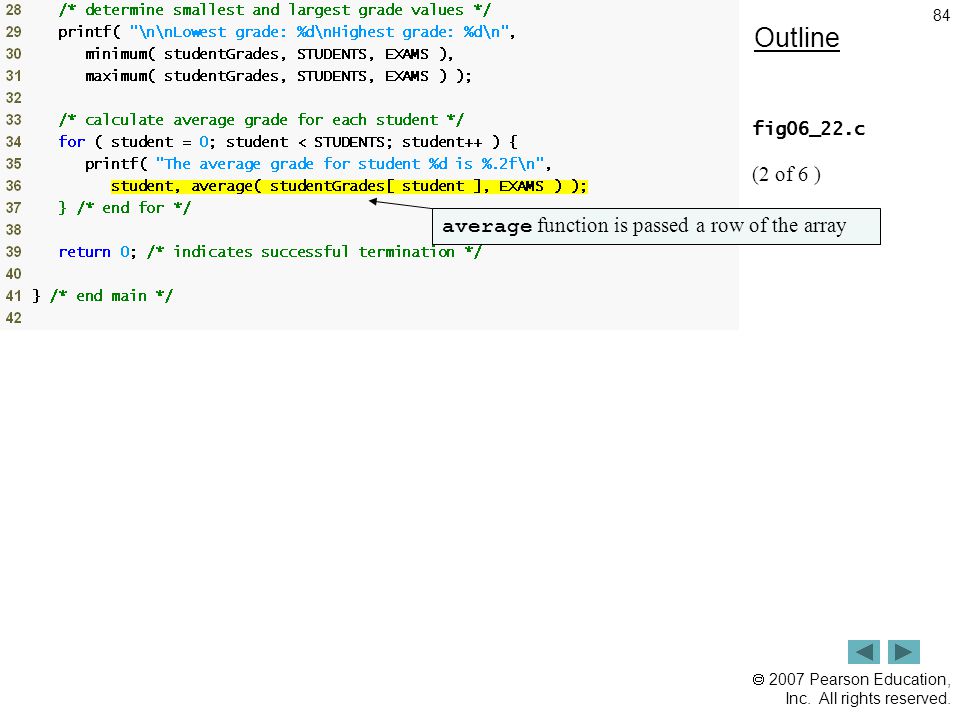Screen dimensions: 960x720
Task: Click the 'determine smallest and largest grade values' comment
Action: coord(274,10)
